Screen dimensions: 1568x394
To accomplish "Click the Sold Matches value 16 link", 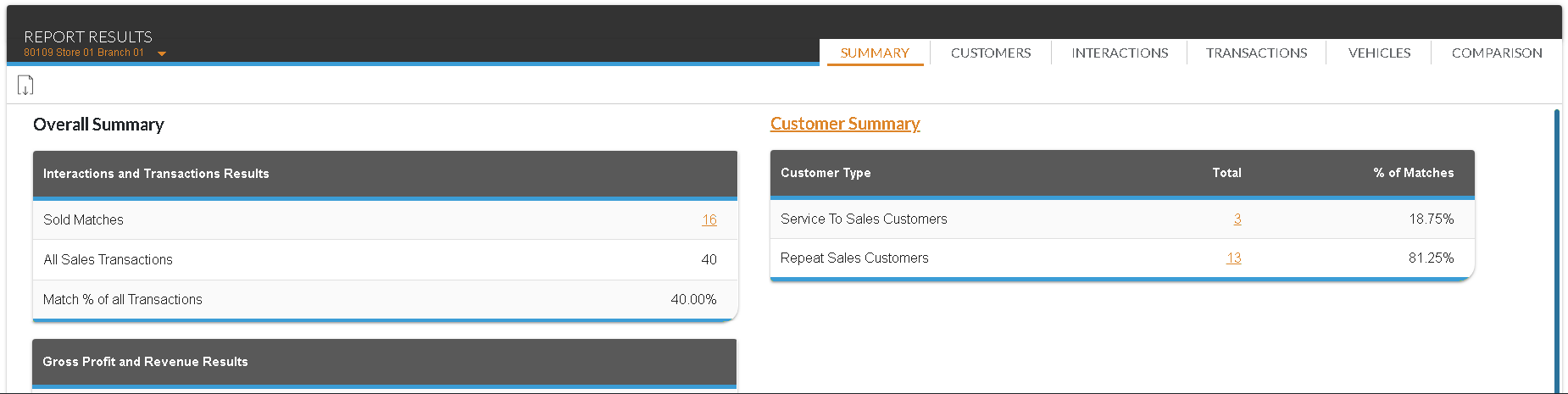I will pos(709,219).
